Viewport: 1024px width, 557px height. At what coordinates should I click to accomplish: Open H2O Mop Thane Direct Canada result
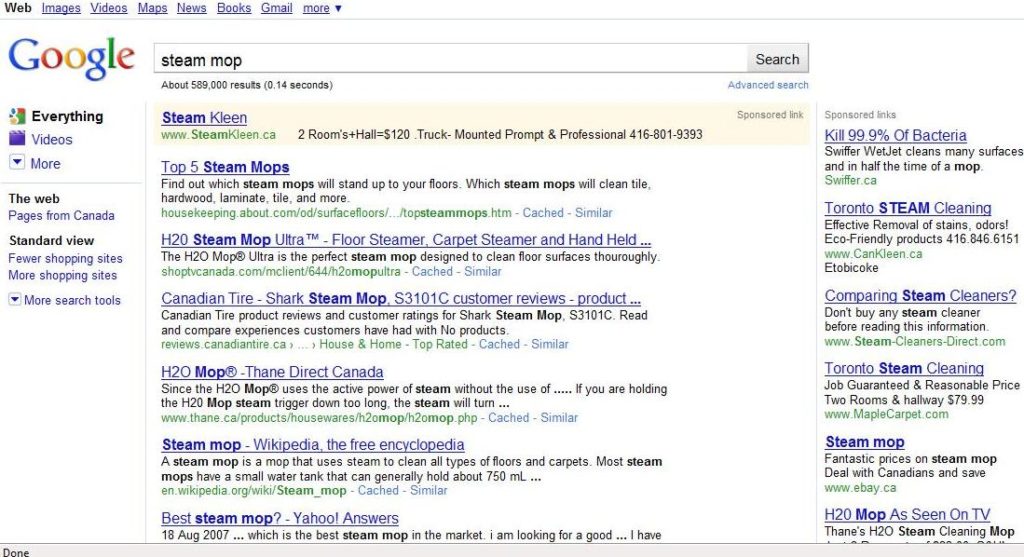[272, 372]
